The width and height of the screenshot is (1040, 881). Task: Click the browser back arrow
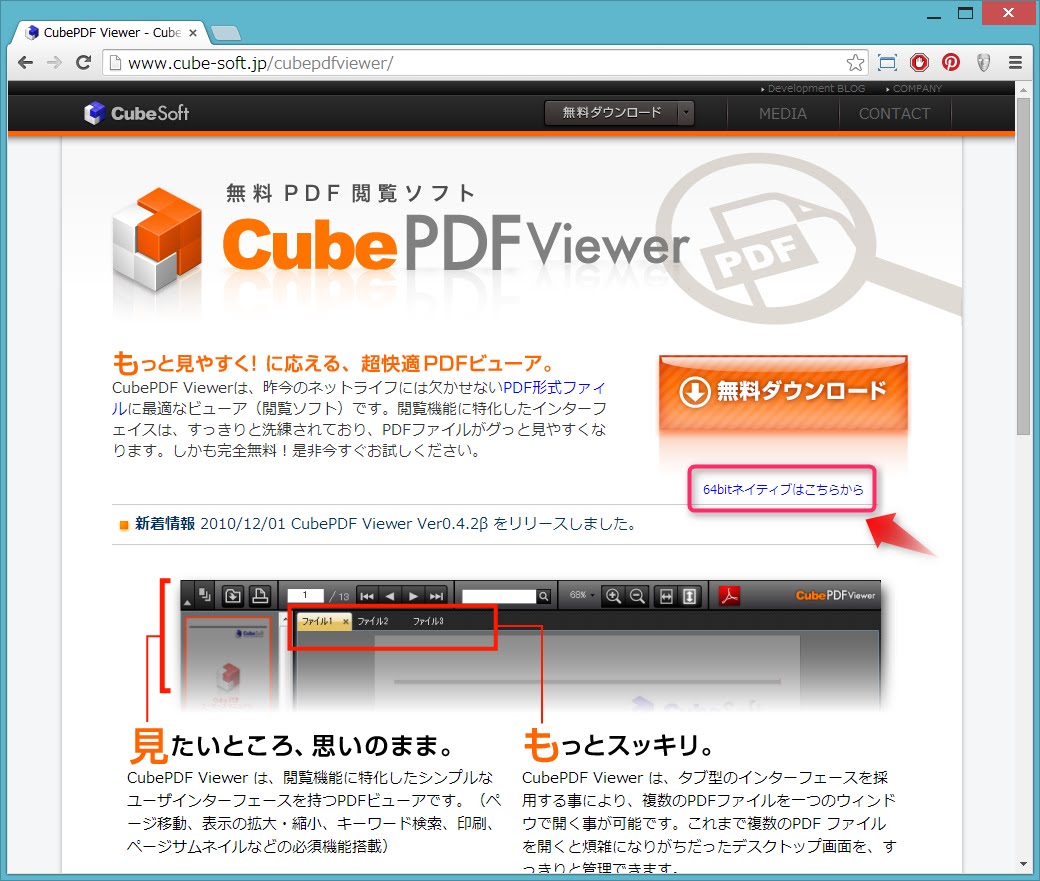[x=25, y=63]
